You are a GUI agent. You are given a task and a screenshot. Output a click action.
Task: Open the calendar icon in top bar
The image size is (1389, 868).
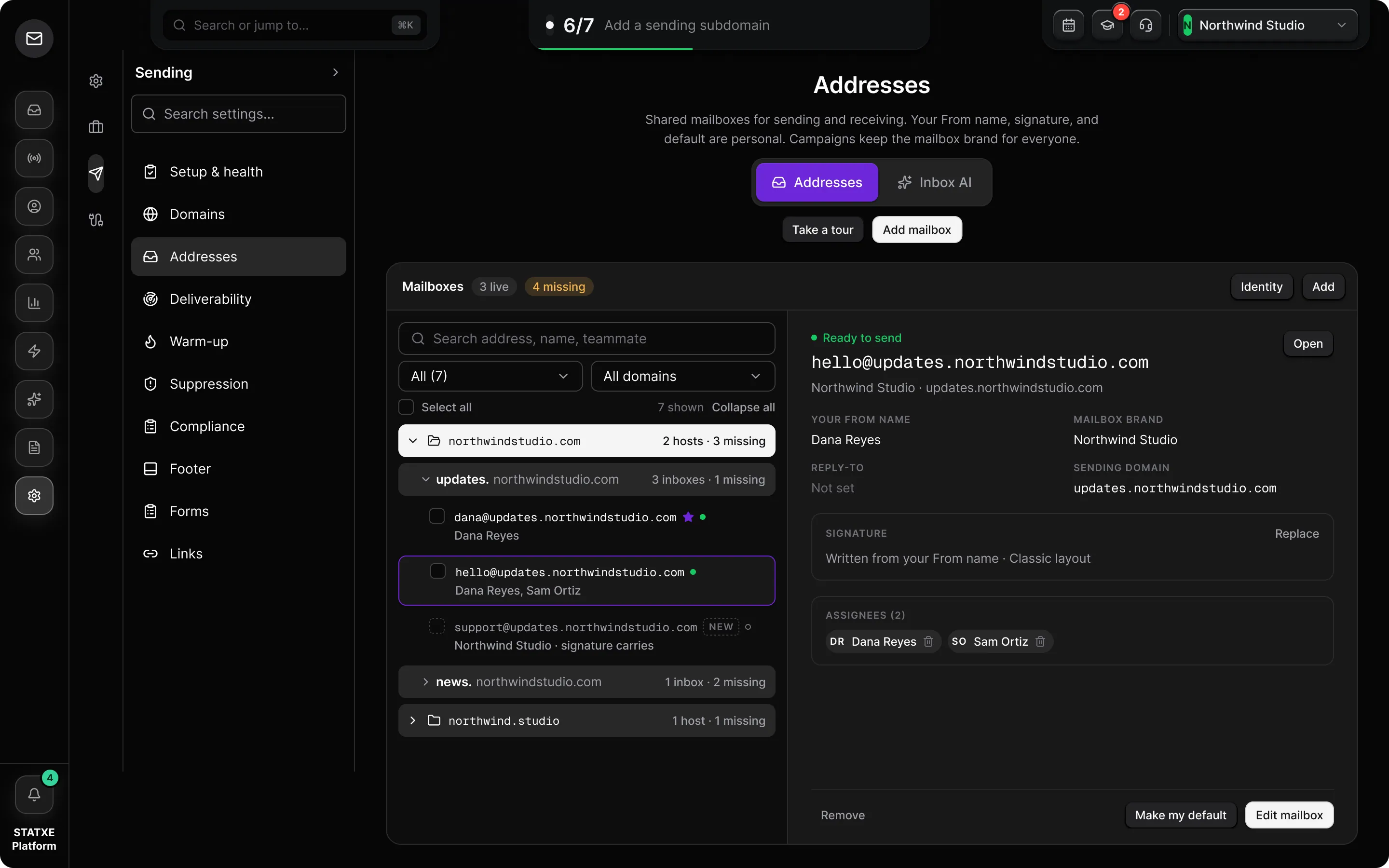[x=1069, y=25]
